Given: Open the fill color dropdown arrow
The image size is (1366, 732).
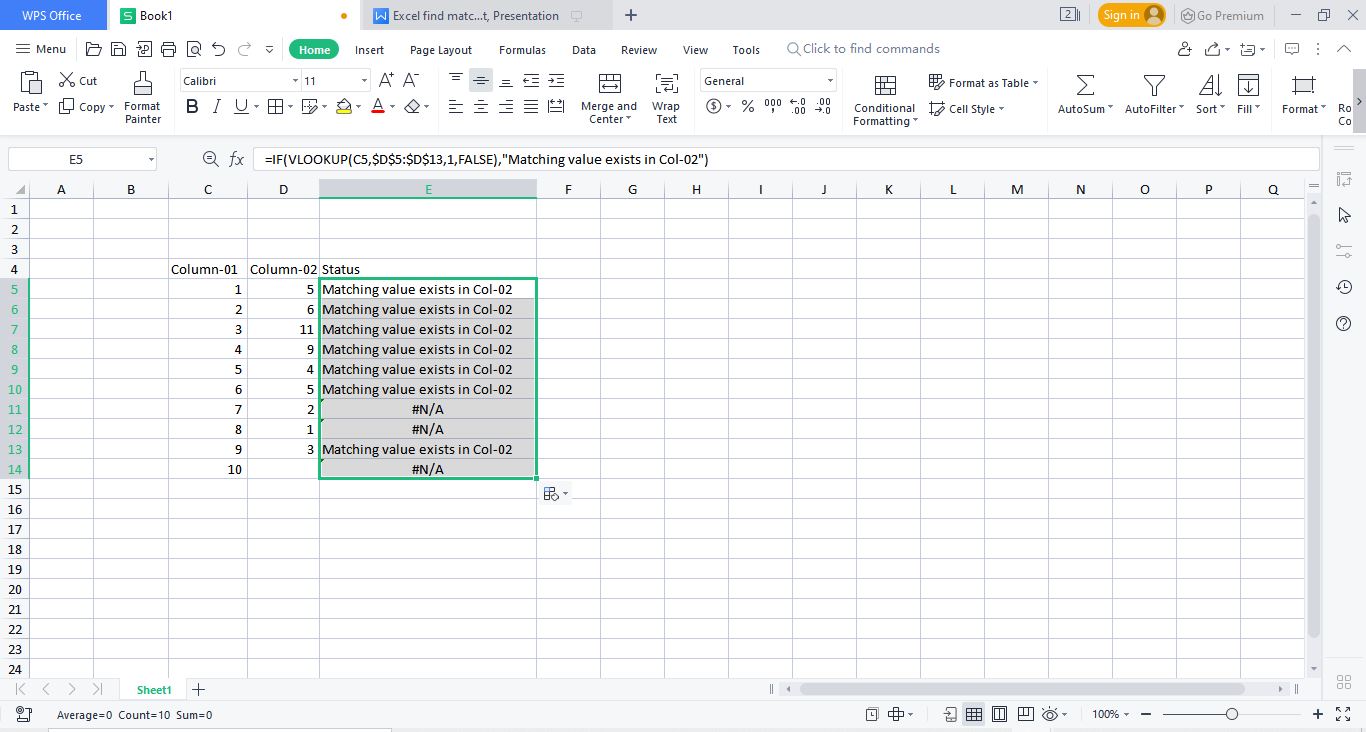Looking at the screenshot, I should 358,106.
